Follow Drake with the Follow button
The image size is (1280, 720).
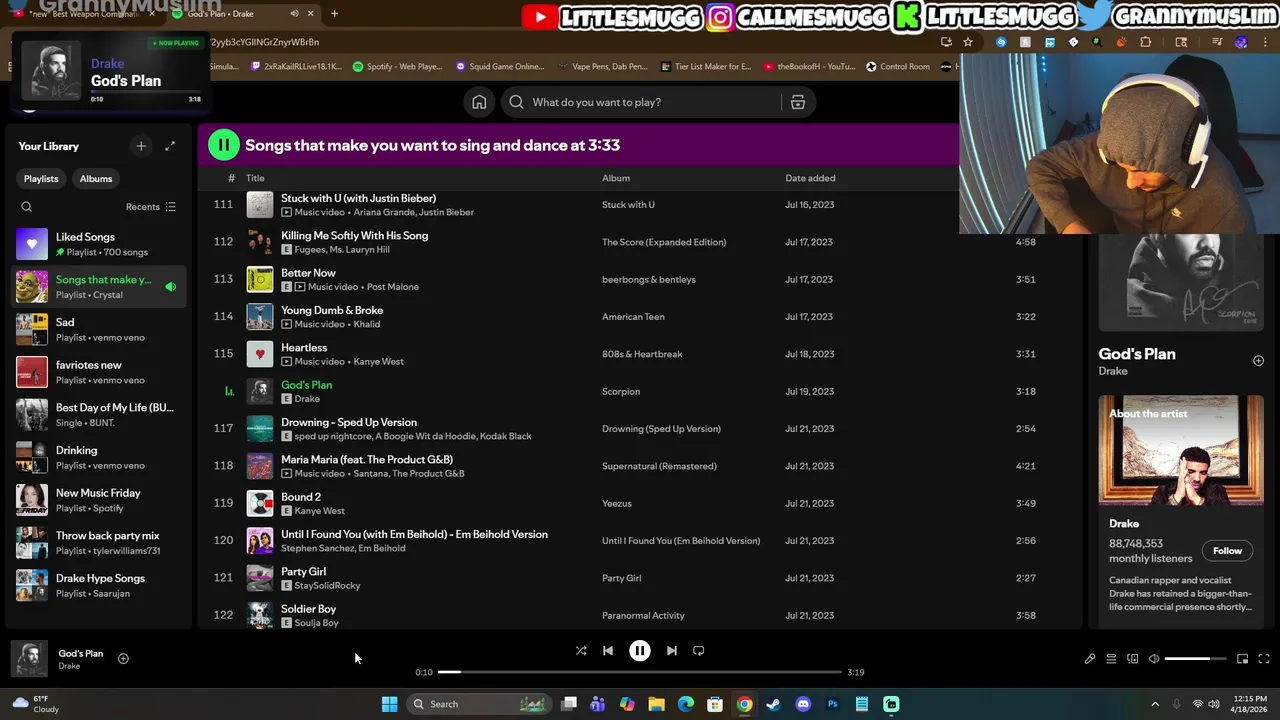coord(1227,551)
